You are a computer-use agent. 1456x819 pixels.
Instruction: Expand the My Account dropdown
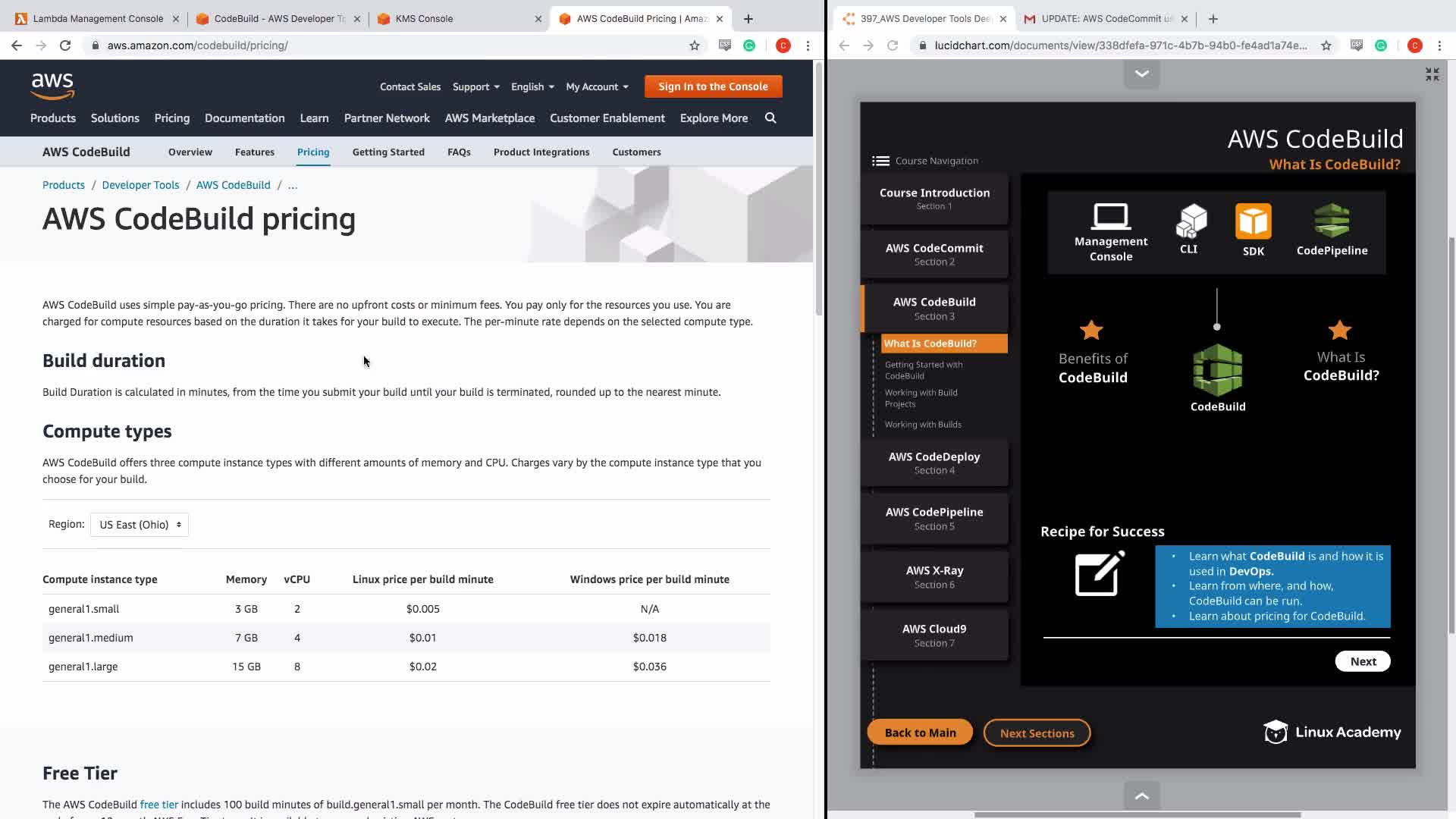pos(597,87)
